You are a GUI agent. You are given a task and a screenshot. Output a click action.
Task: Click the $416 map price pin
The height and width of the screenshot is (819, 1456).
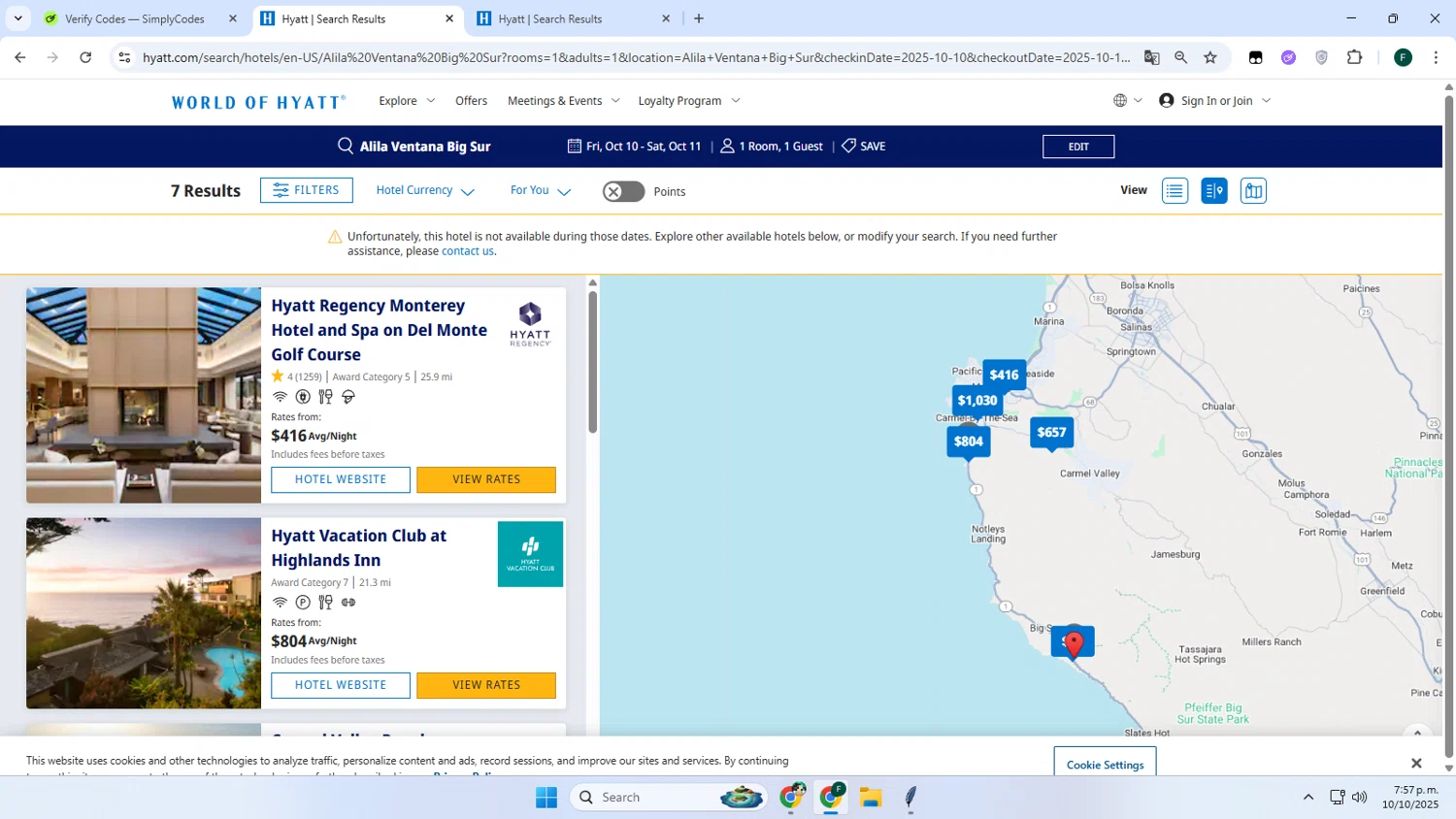[1004, 376]
